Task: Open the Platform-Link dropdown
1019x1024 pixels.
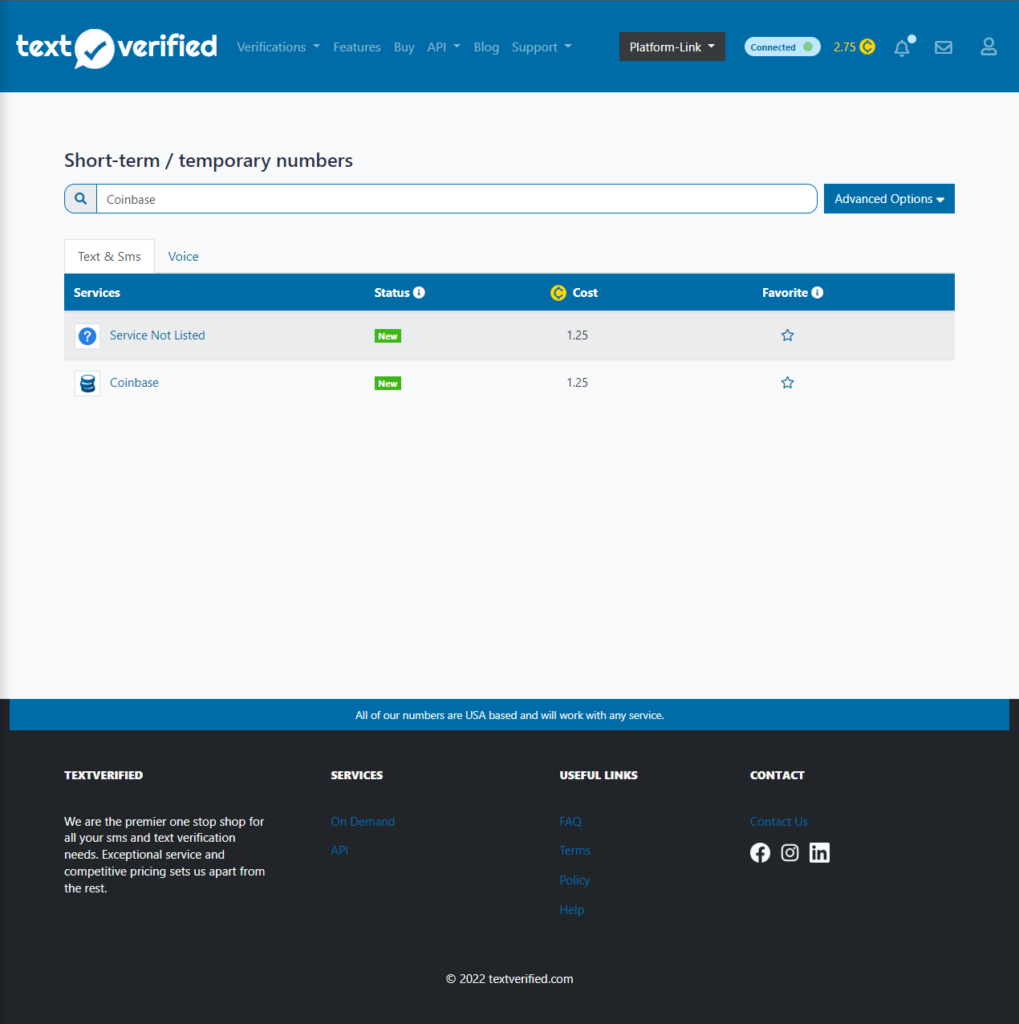Action: 672,47
